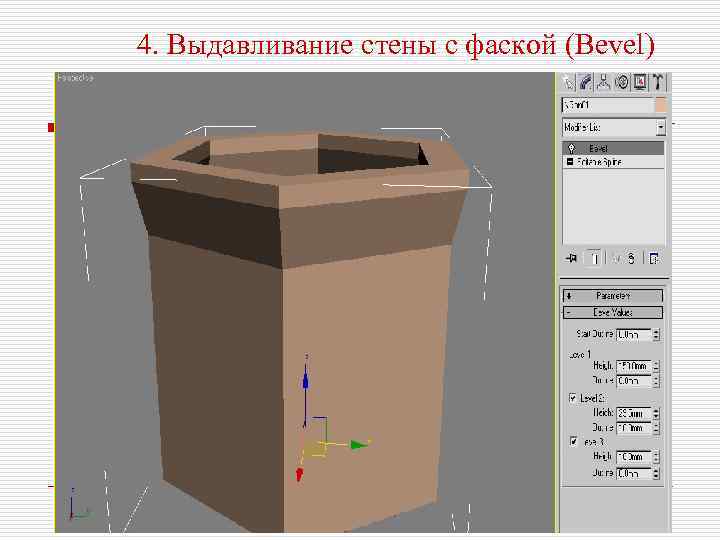Adjust the Level 2 Height spinner
This screenshot has height=540, width=720.
click(x=656, y=413)
